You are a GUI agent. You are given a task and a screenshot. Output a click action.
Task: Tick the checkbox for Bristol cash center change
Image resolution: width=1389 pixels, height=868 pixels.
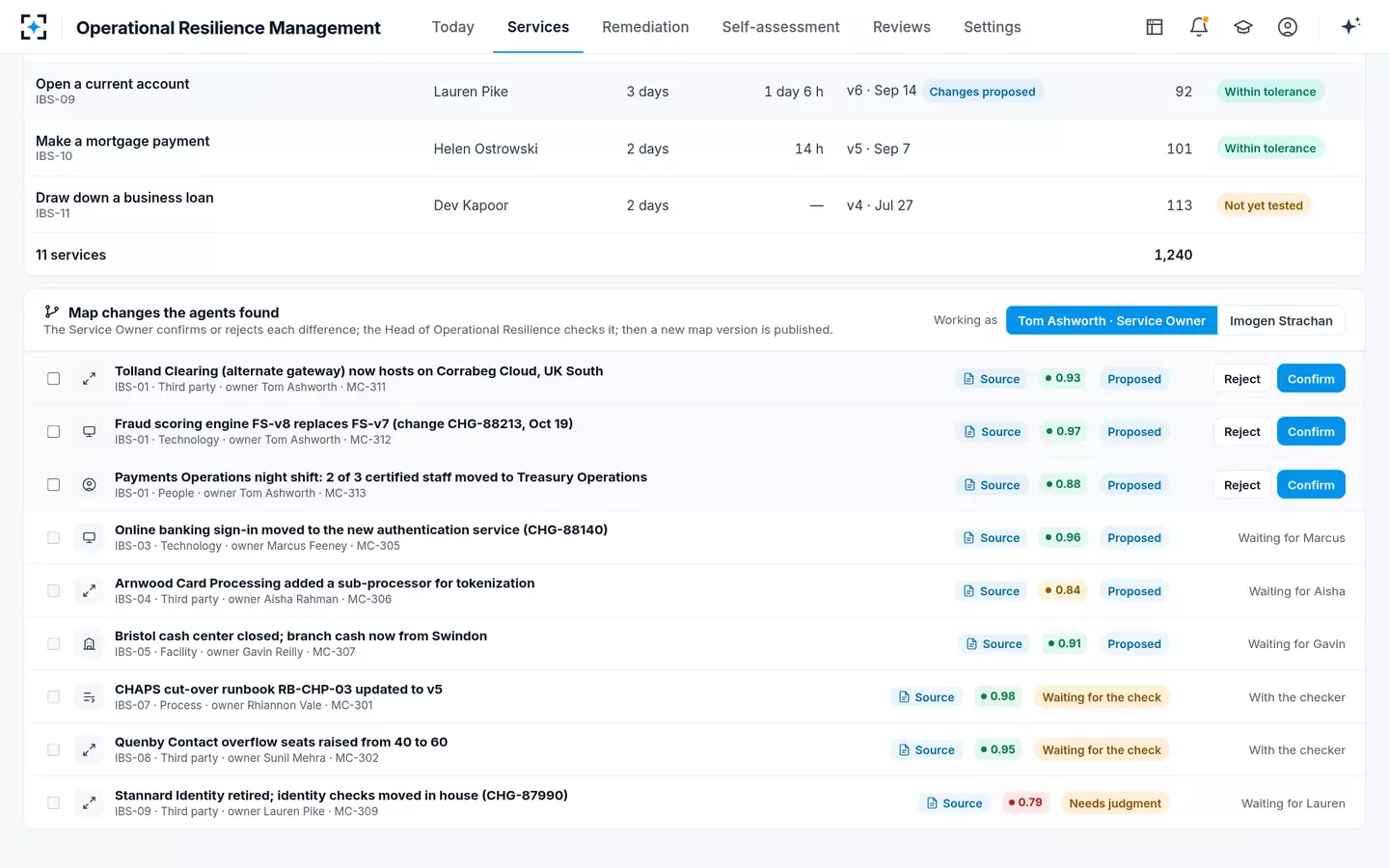[54, 644]
